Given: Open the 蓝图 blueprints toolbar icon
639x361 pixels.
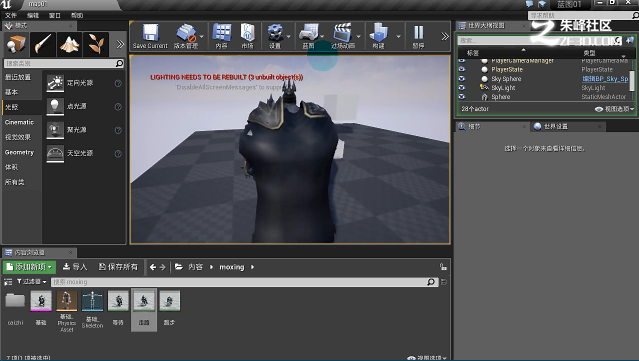Looking at the screenshot, I should click(x=308, y=36).
